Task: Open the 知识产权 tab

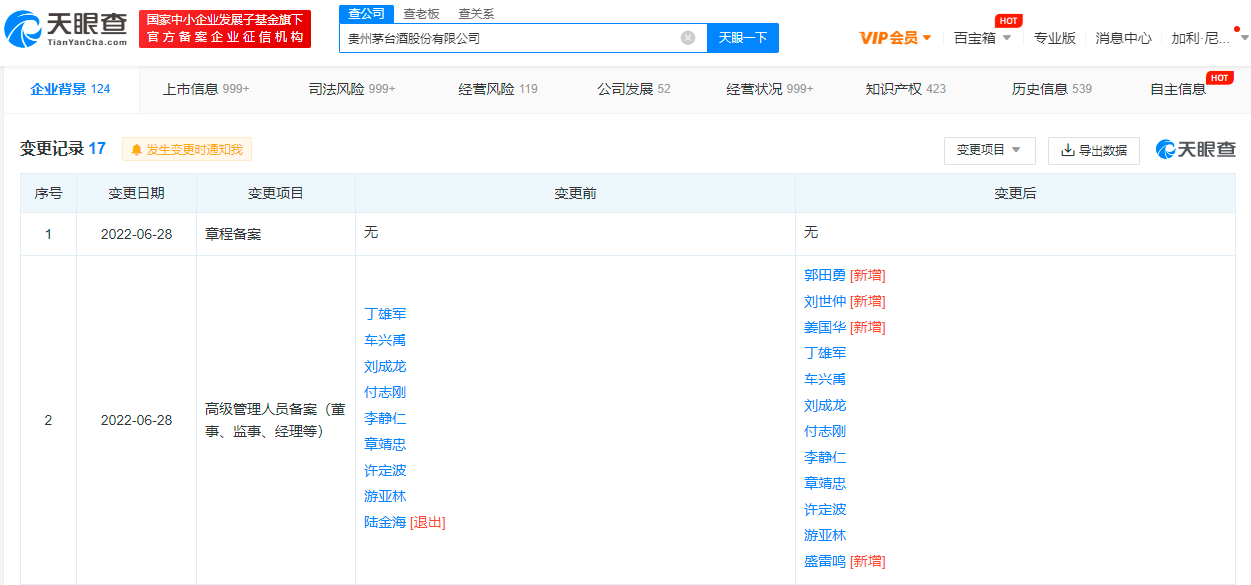Action: pyautogui.click(x=906, y=89)
